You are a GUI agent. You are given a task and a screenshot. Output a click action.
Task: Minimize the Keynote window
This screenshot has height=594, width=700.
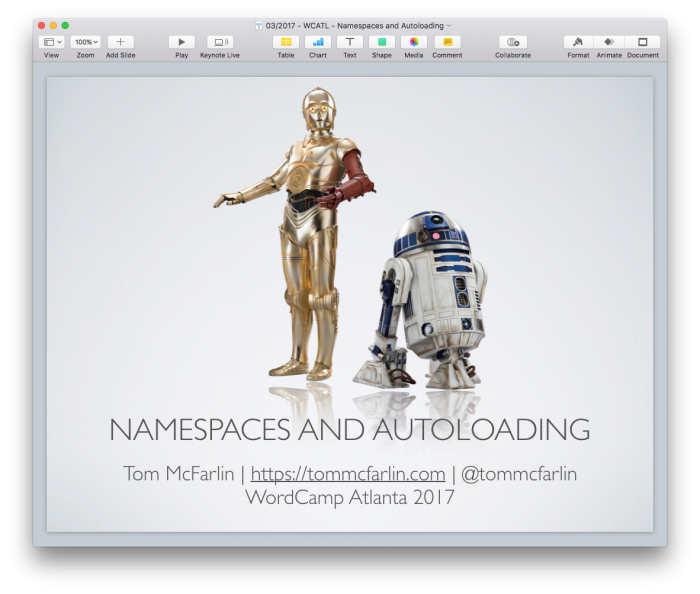[53, 25]
